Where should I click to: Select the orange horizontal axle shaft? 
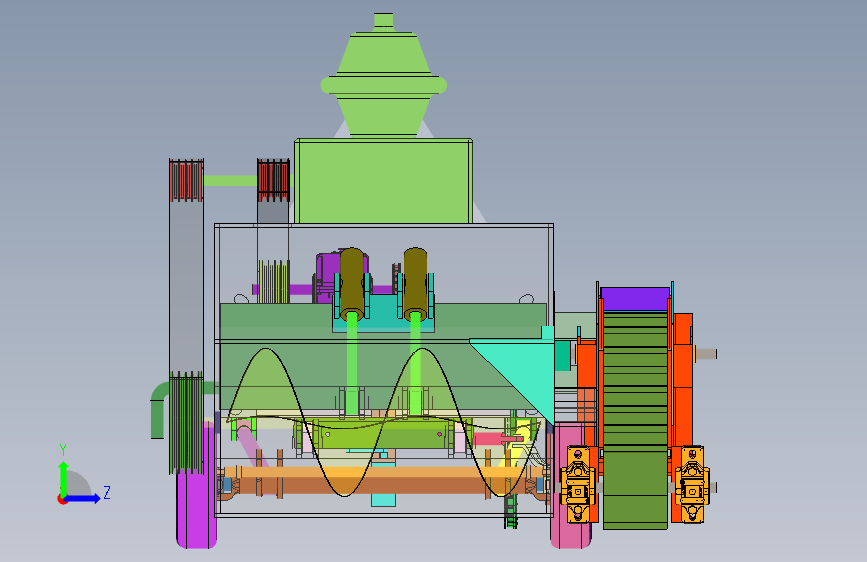click(382, 481)
